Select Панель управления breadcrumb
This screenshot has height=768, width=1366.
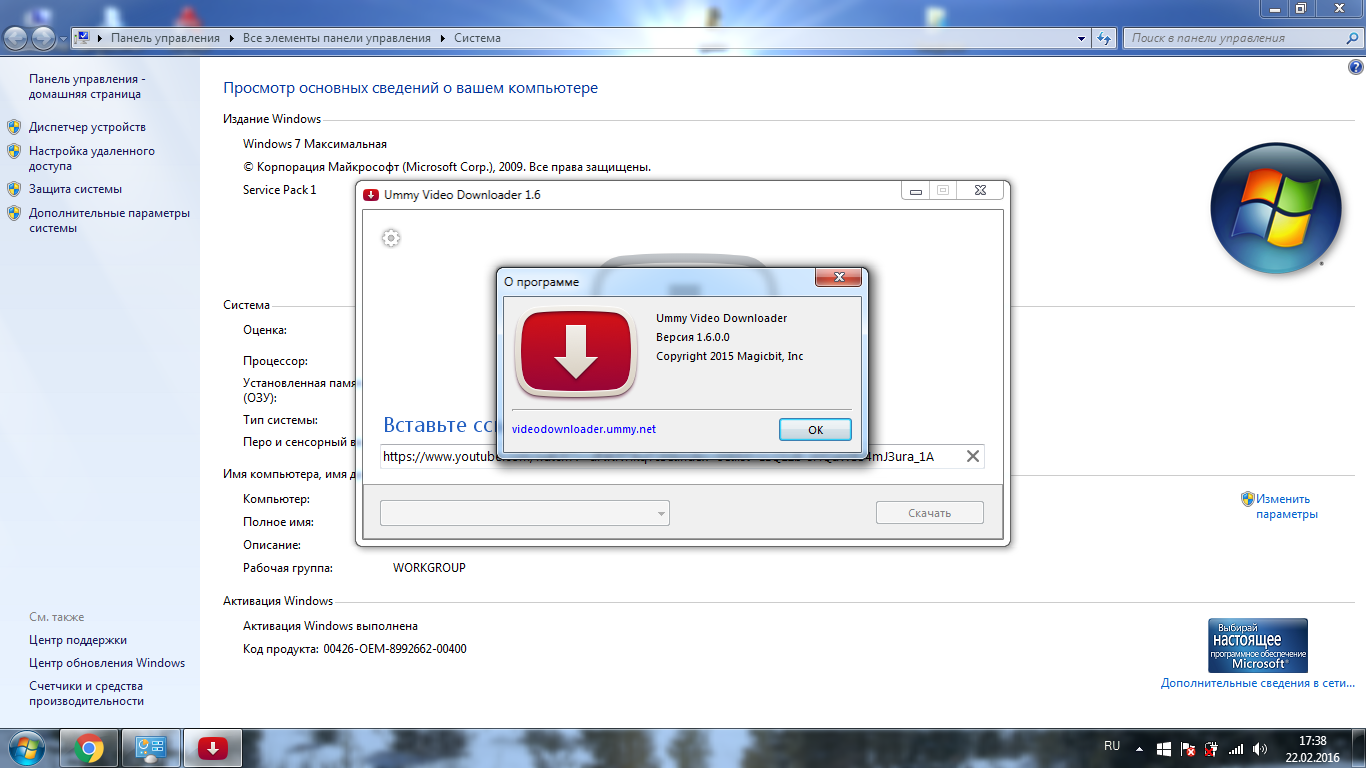point(165,38)
